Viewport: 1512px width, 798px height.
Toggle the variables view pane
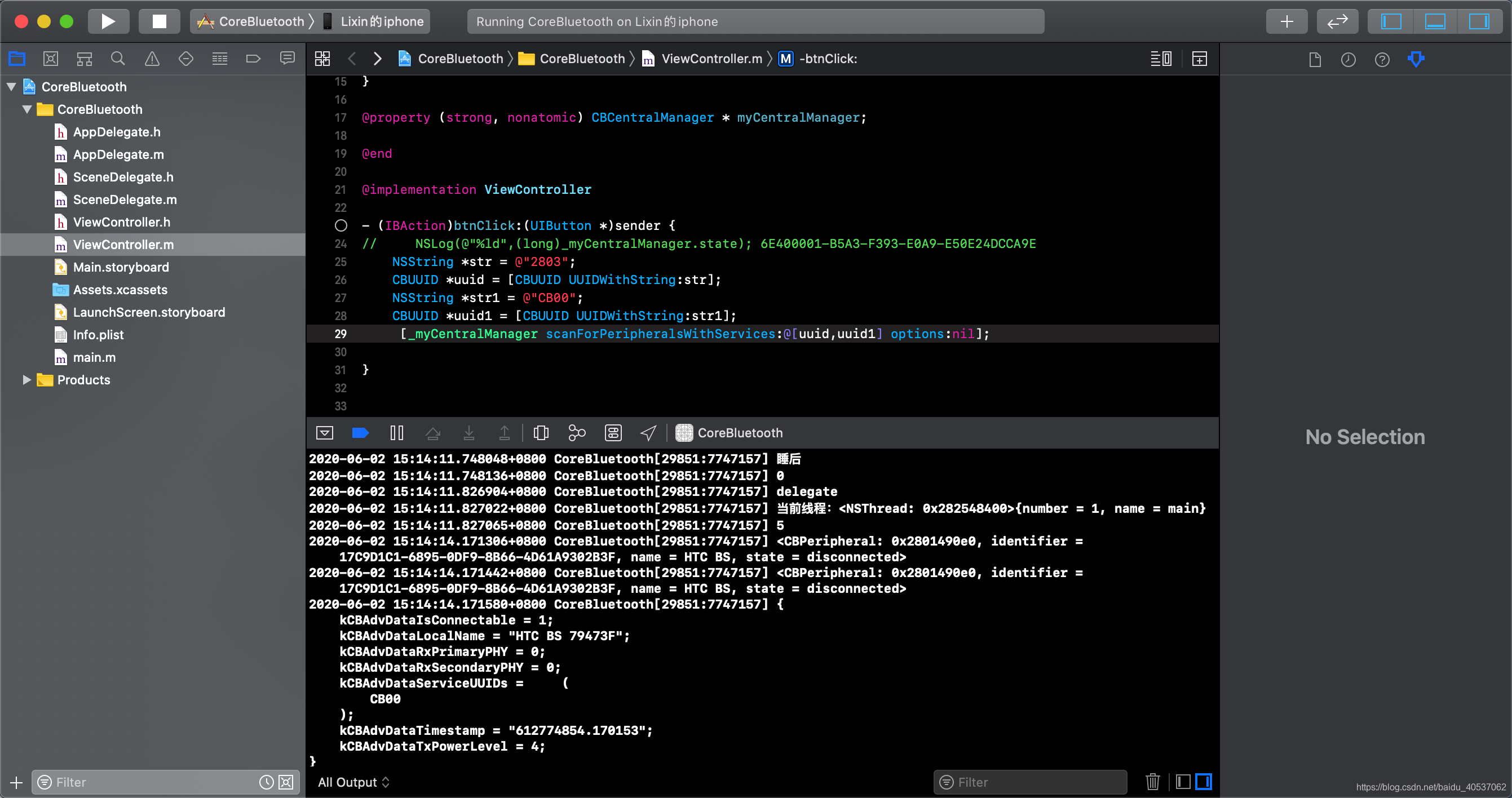pyautogui.click(x=1183, y=782)
